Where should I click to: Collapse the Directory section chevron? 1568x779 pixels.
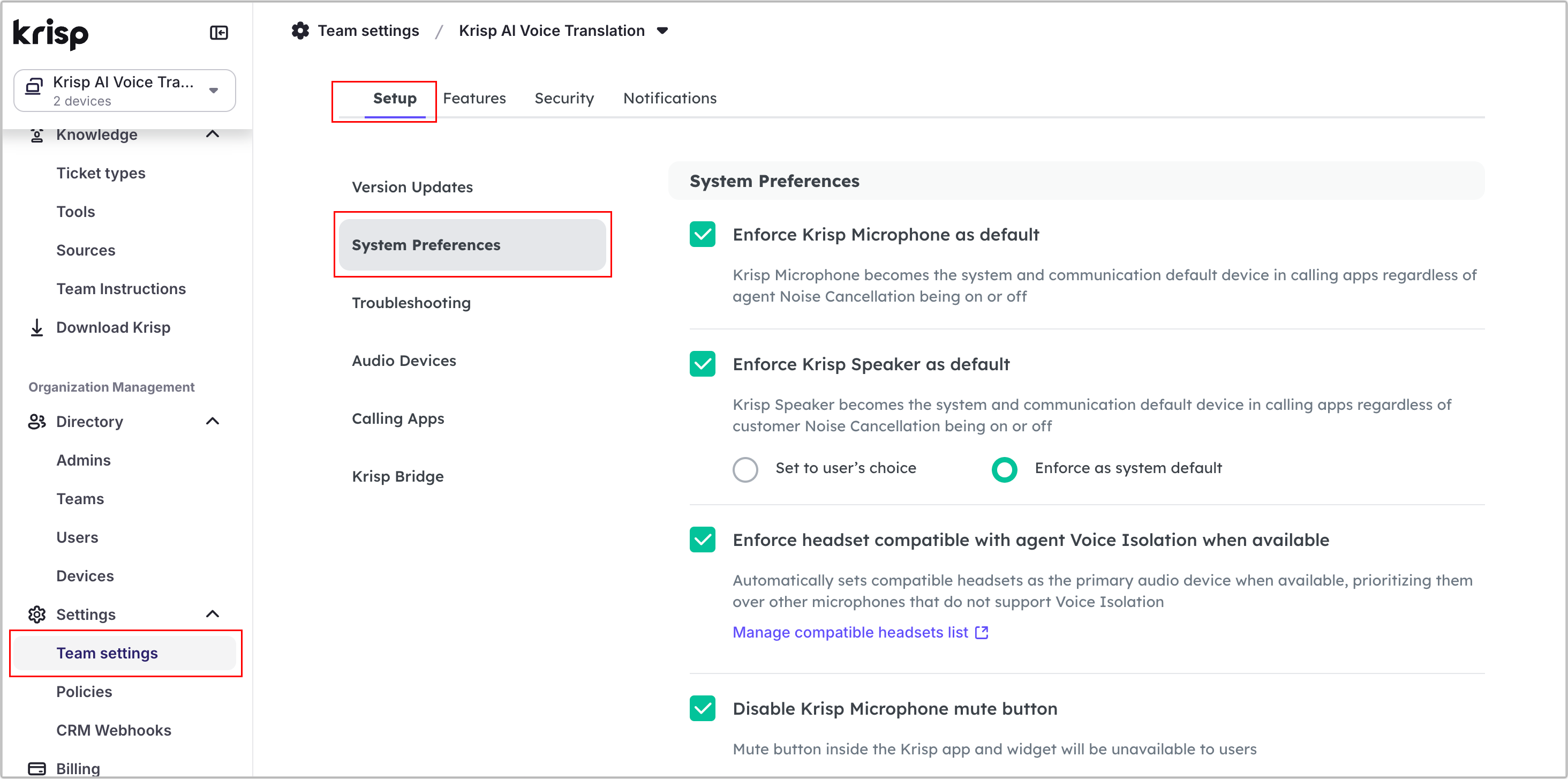(x=213, y=422)
